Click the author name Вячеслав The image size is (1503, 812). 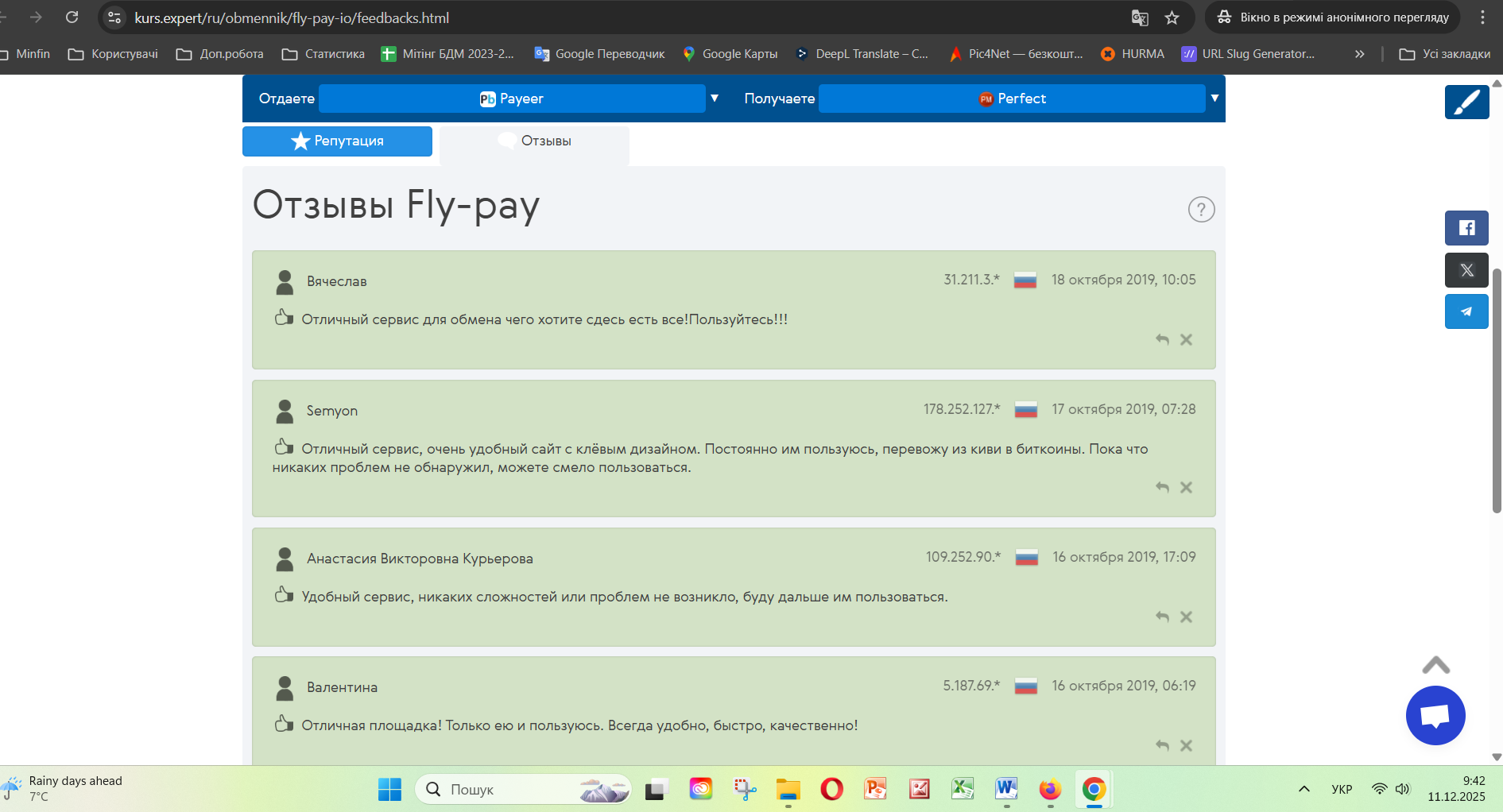point(337,281)
